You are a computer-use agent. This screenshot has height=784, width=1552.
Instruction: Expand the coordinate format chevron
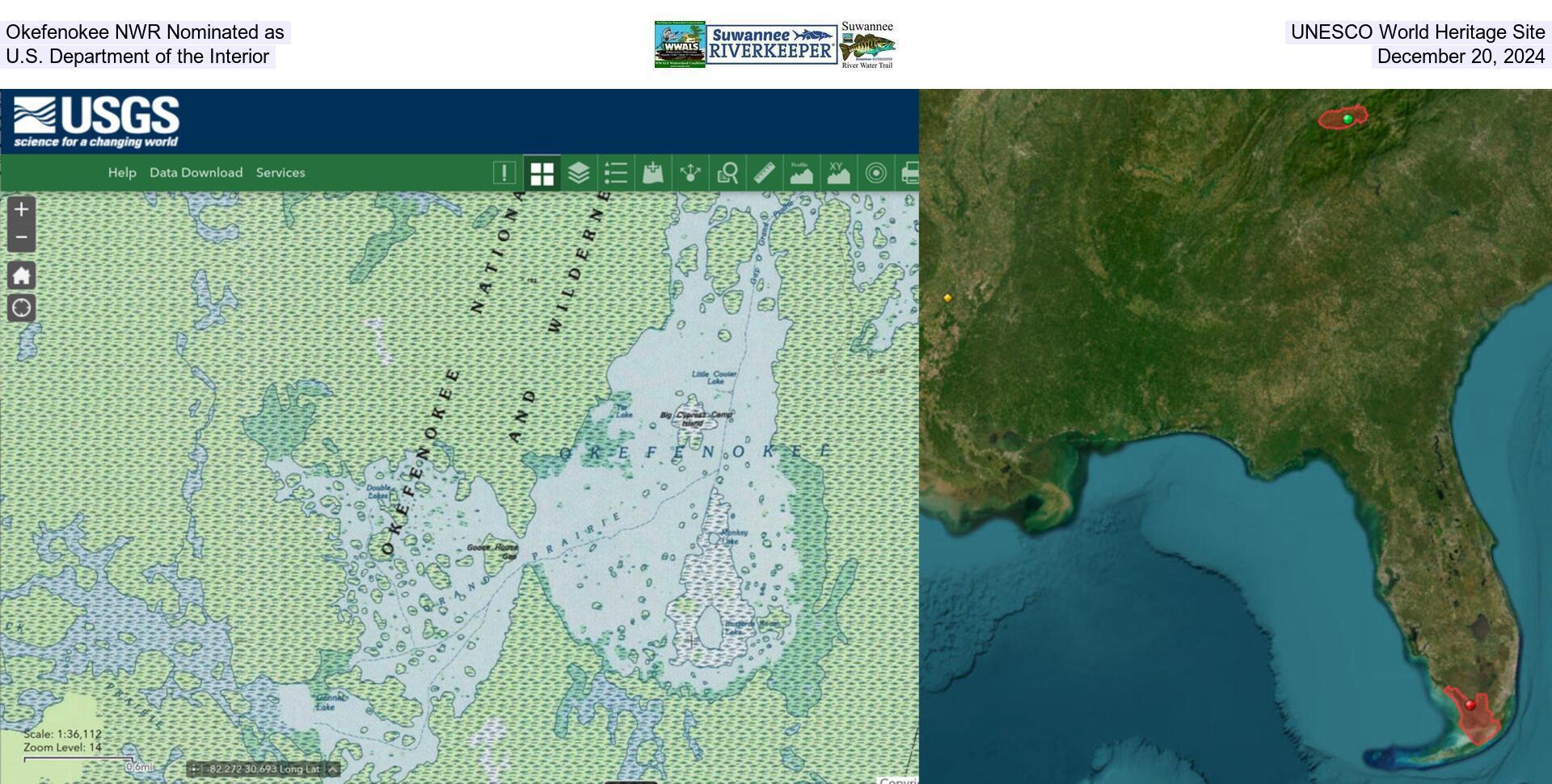tap(331, 769)
